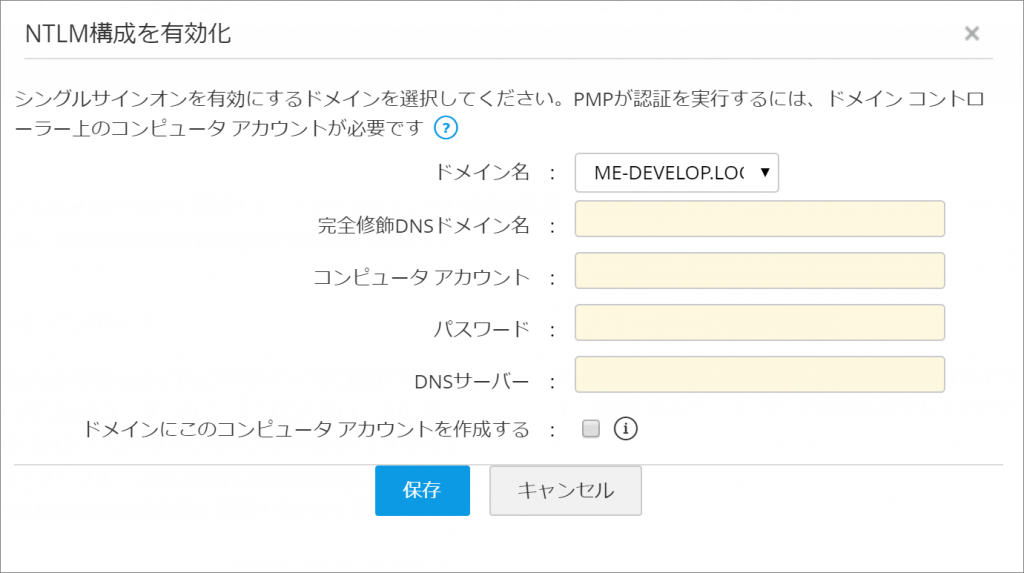Select the パスワード input field
The width and height of the screenshot is (1024, 573).
tap(759, 323)
